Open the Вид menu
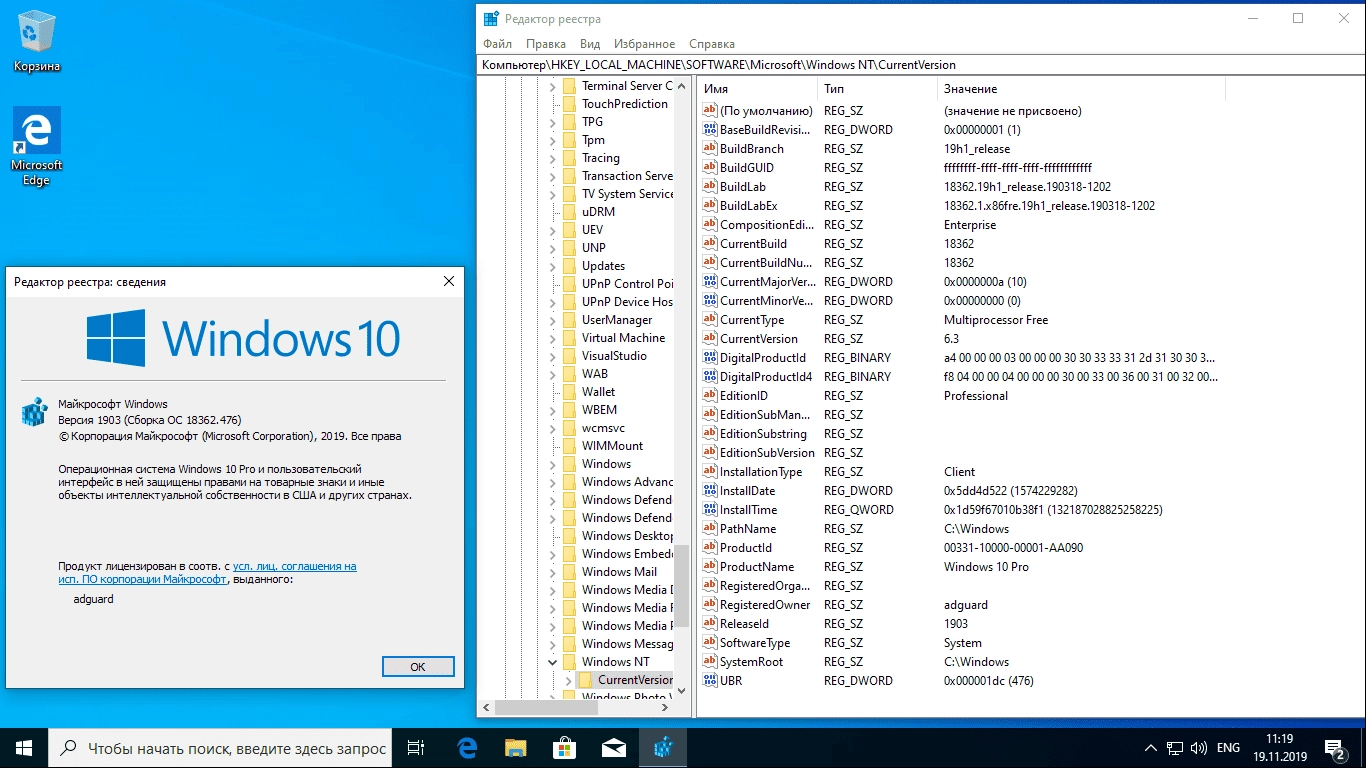Viewport: 1366px width, 768px height. (x=590, y=44)
